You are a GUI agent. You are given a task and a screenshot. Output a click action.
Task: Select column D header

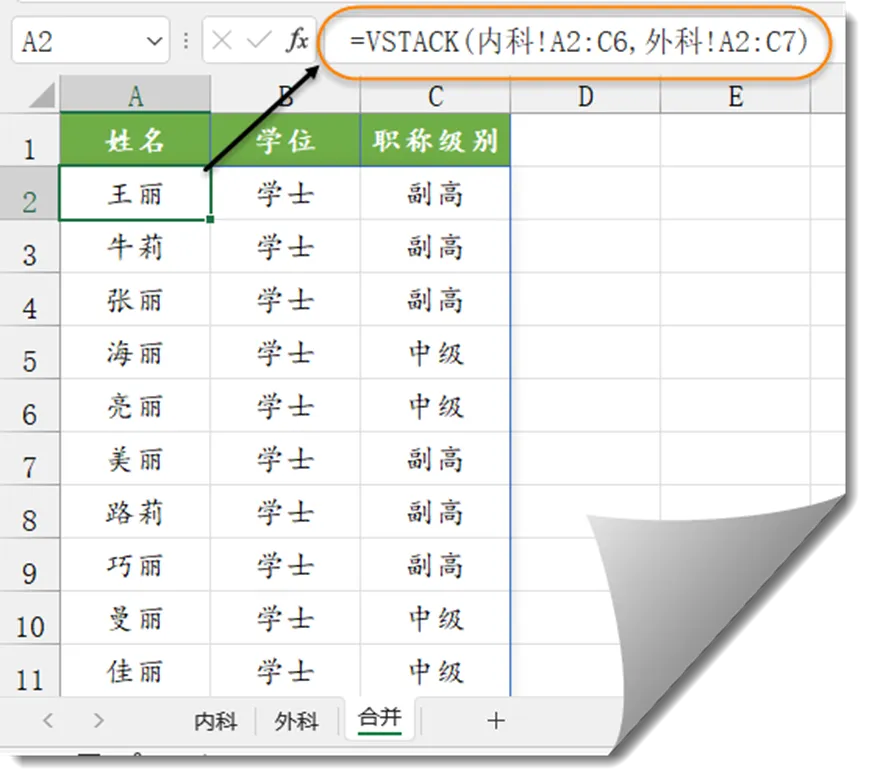coord(585,96)
